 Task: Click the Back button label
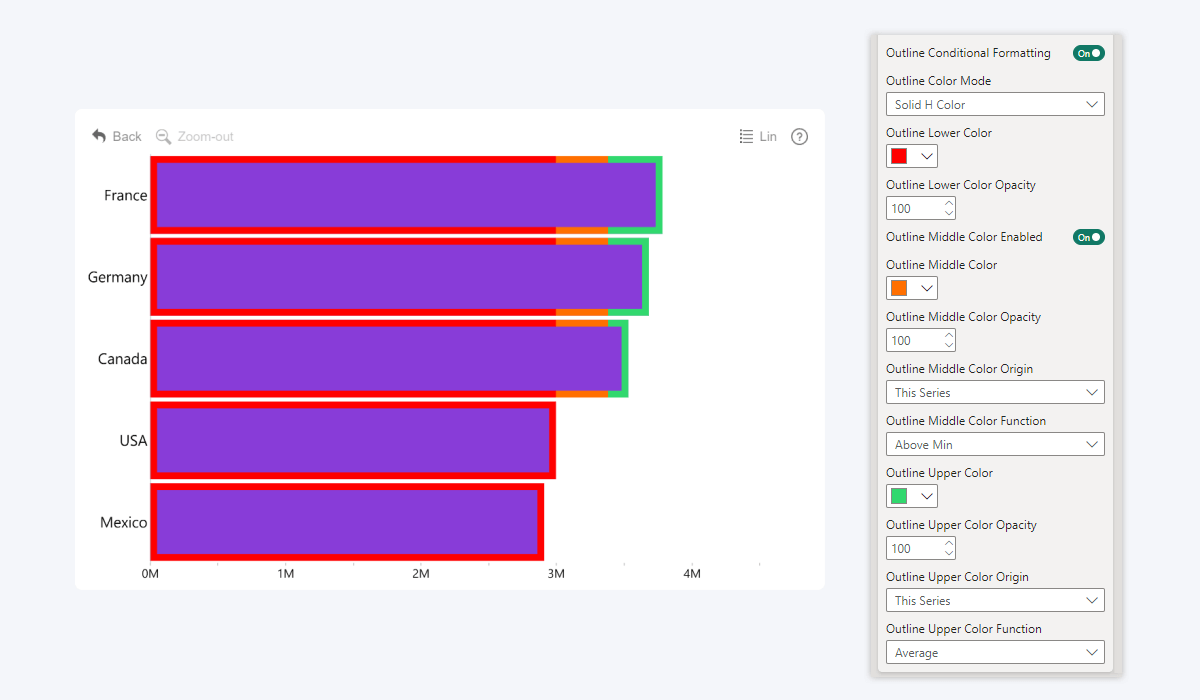click(127, 136)
